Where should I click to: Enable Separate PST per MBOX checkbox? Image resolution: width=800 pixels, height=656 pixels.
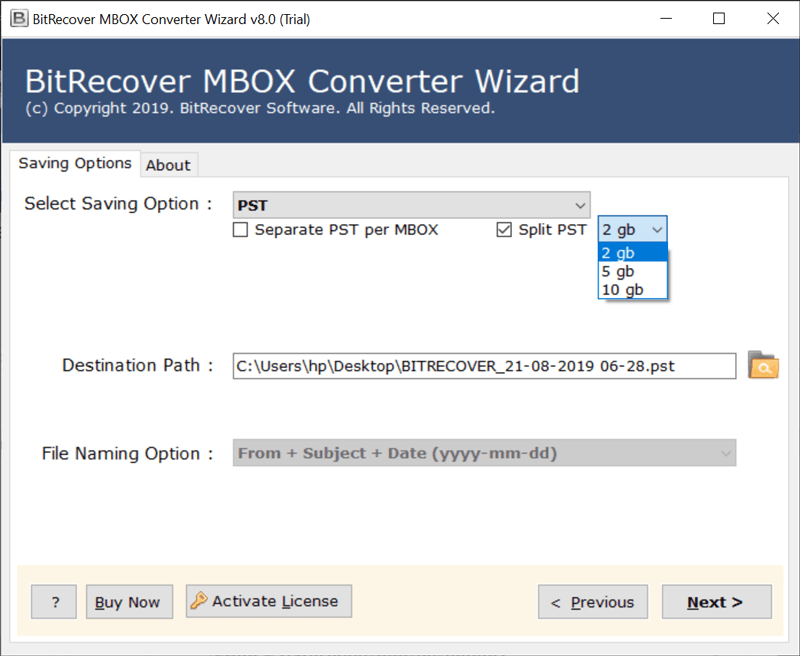coord(240,230)
